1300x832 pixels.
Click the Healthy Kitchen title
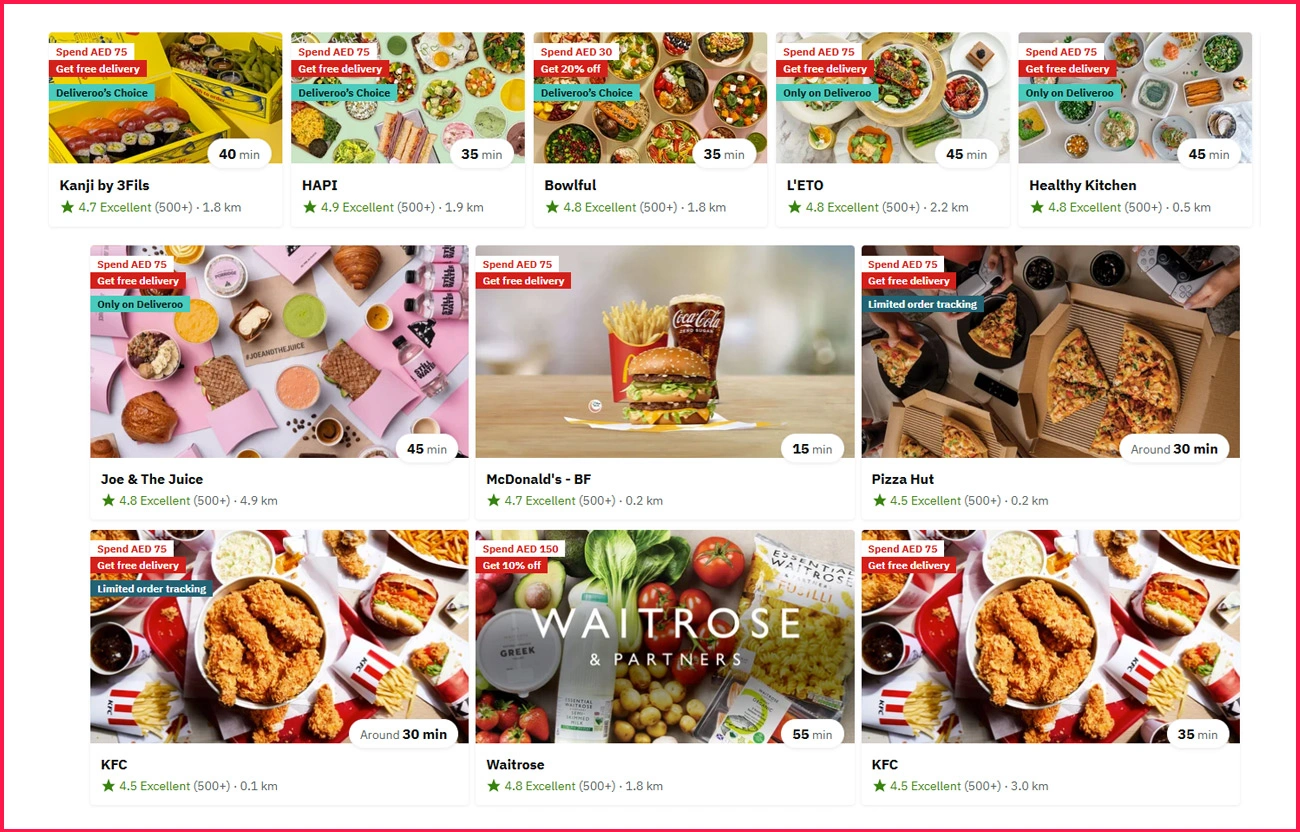(x=1082, y=185)
